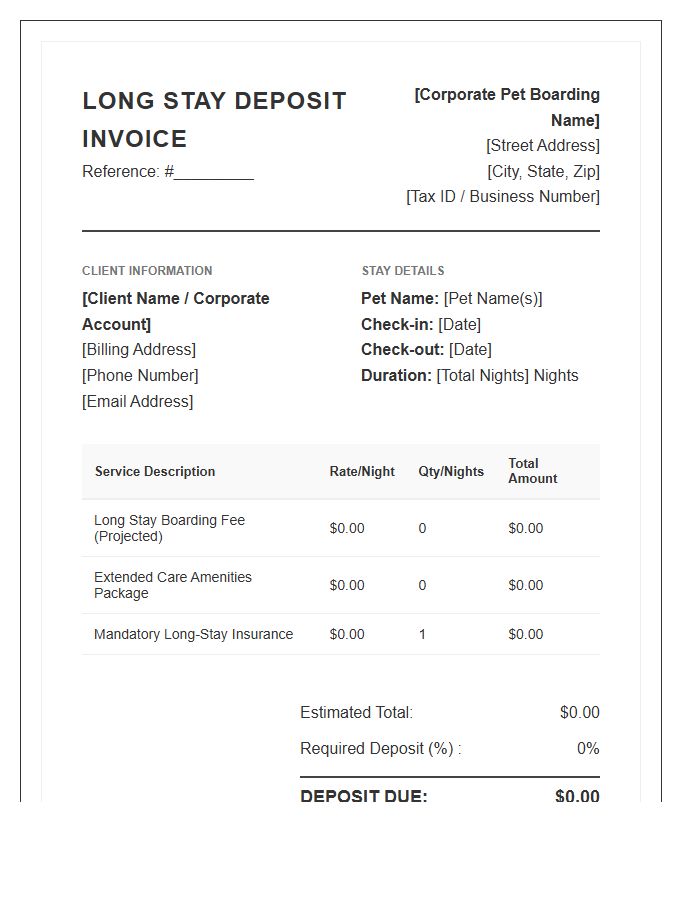This screenshot has width=700, height=900.
Task: Select the '[Corporate Pet Boarding Name]' placeholder
Action: coord(507,107)
